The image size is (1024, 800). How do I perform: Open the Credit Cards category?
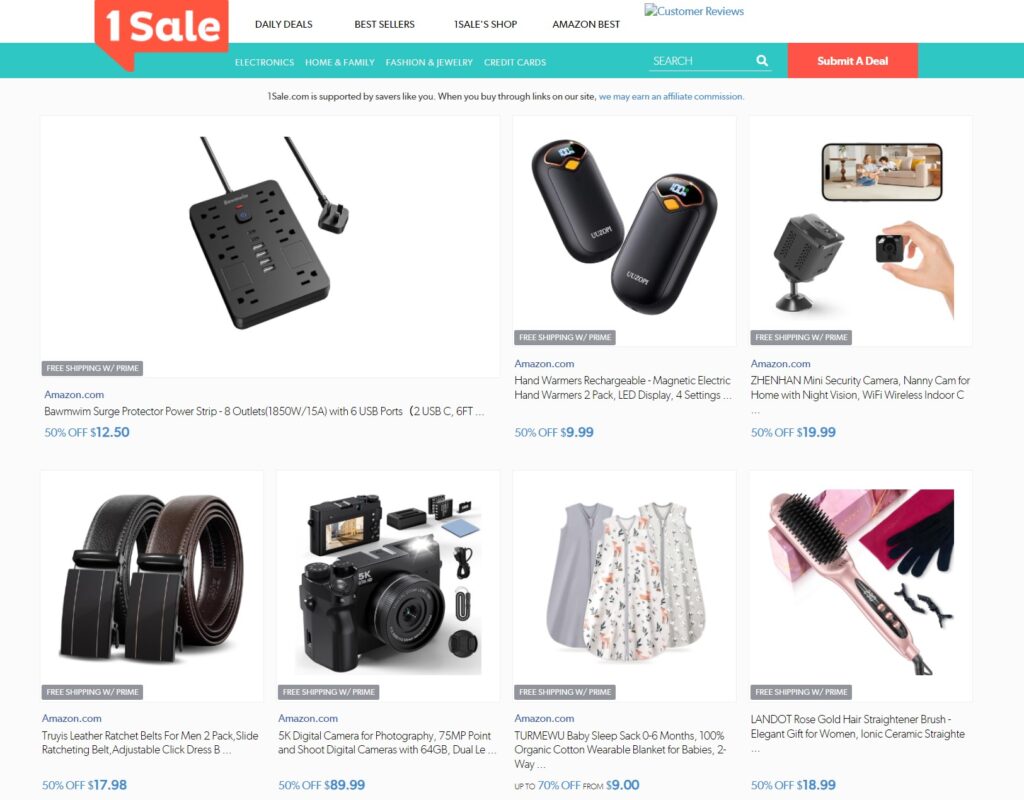click(x=515, y=62)
